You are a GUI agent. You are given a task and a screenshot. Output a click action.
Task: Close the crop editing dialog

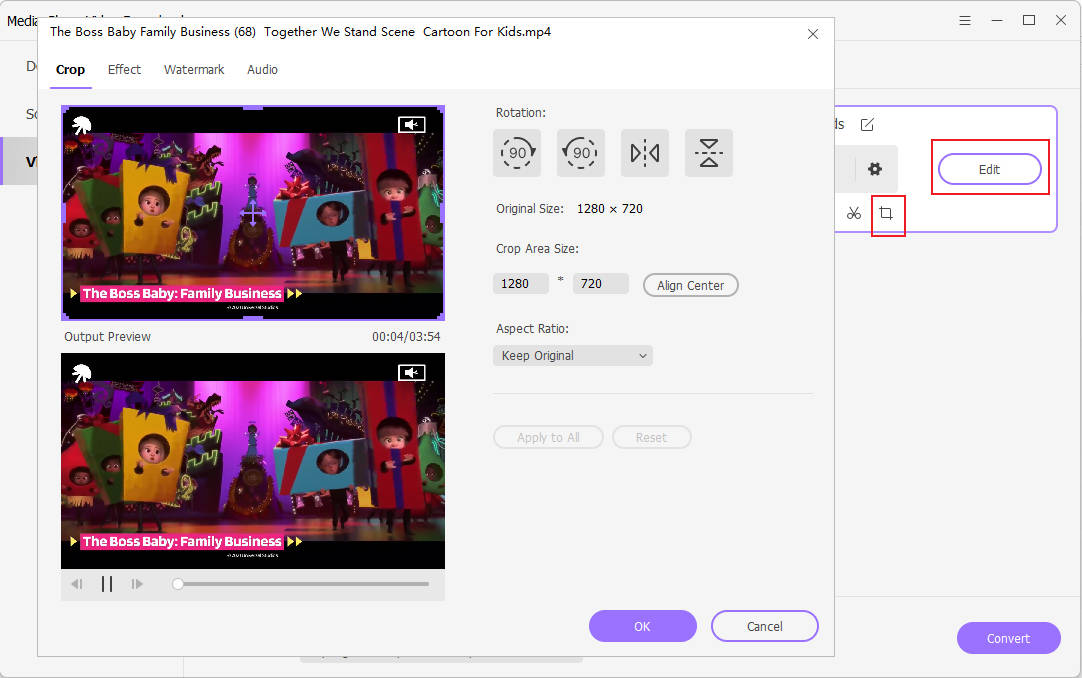tap(813, 34)
